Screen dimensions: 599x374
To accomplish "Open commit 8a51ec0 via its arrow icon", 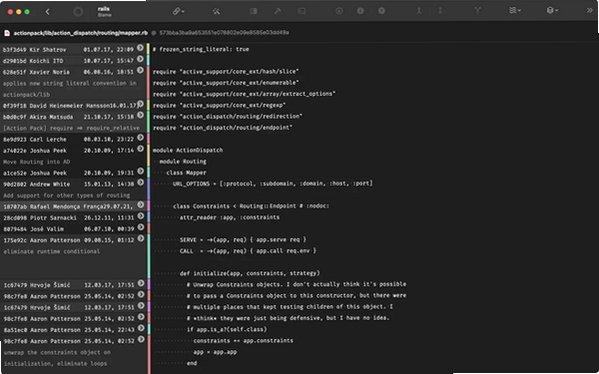I will (140, 328).
